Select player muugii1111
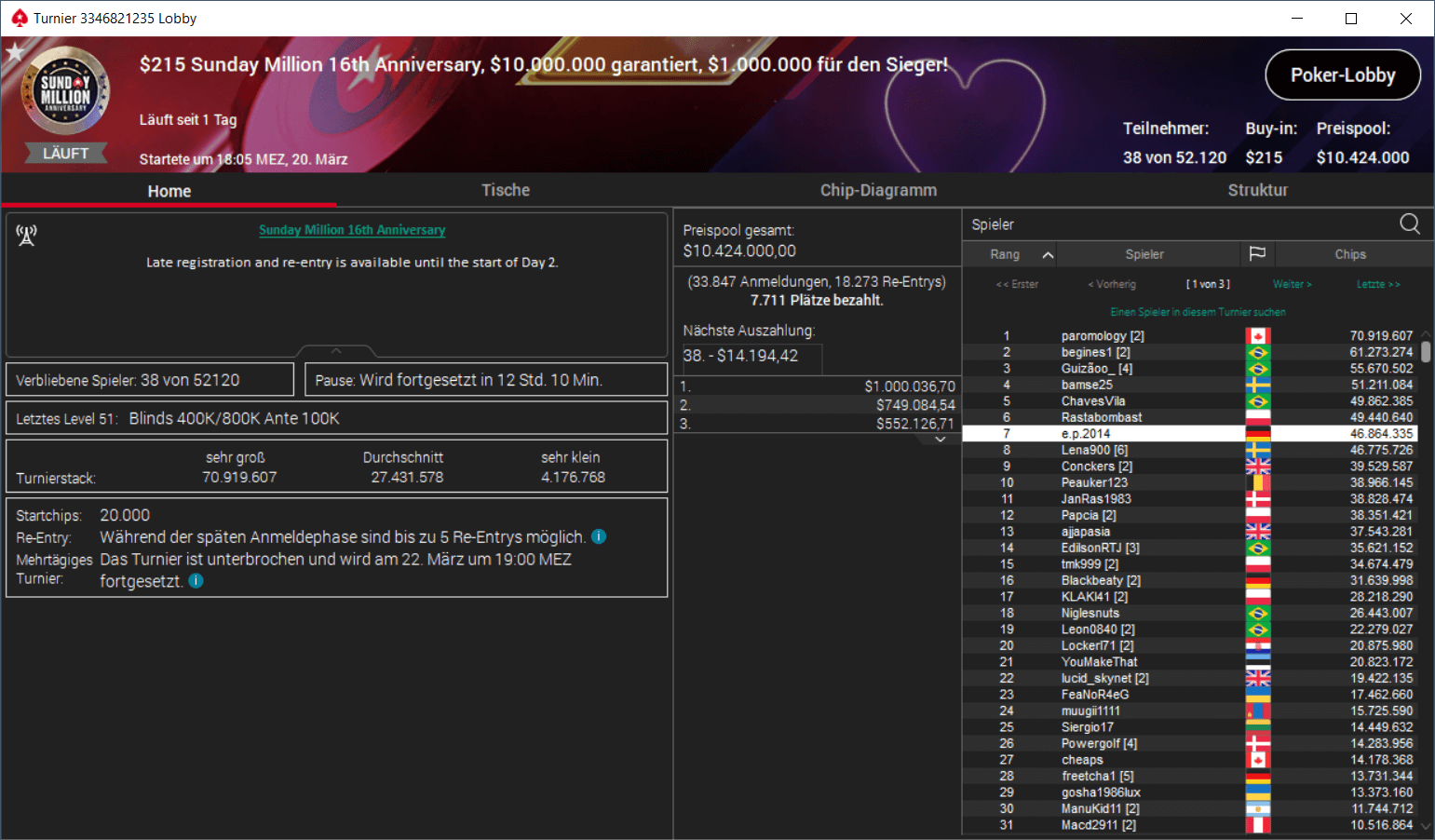 (x=1090, y=711)
